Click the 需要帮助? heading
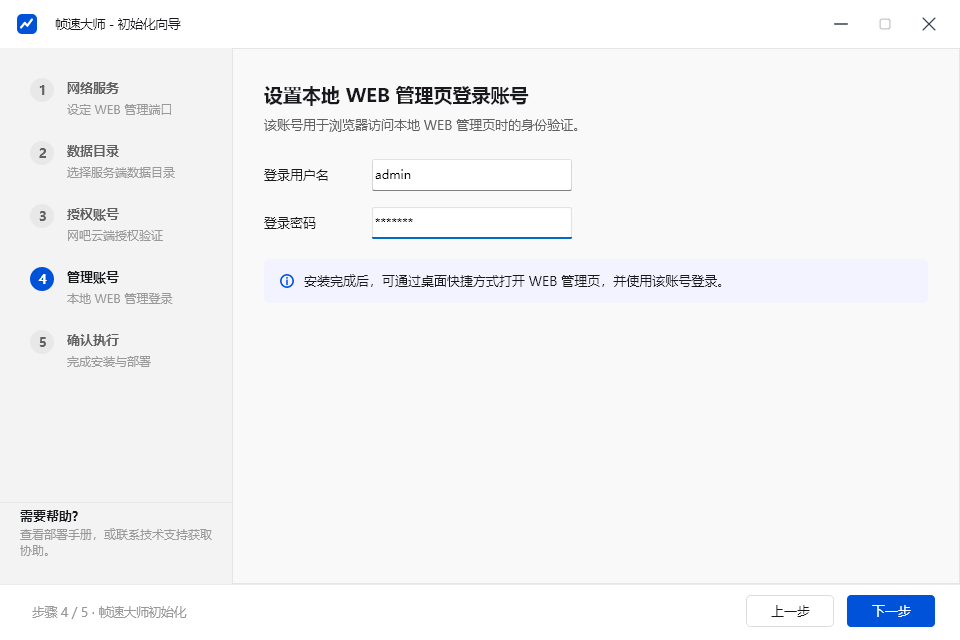960x640 pixels. point(49,516)
